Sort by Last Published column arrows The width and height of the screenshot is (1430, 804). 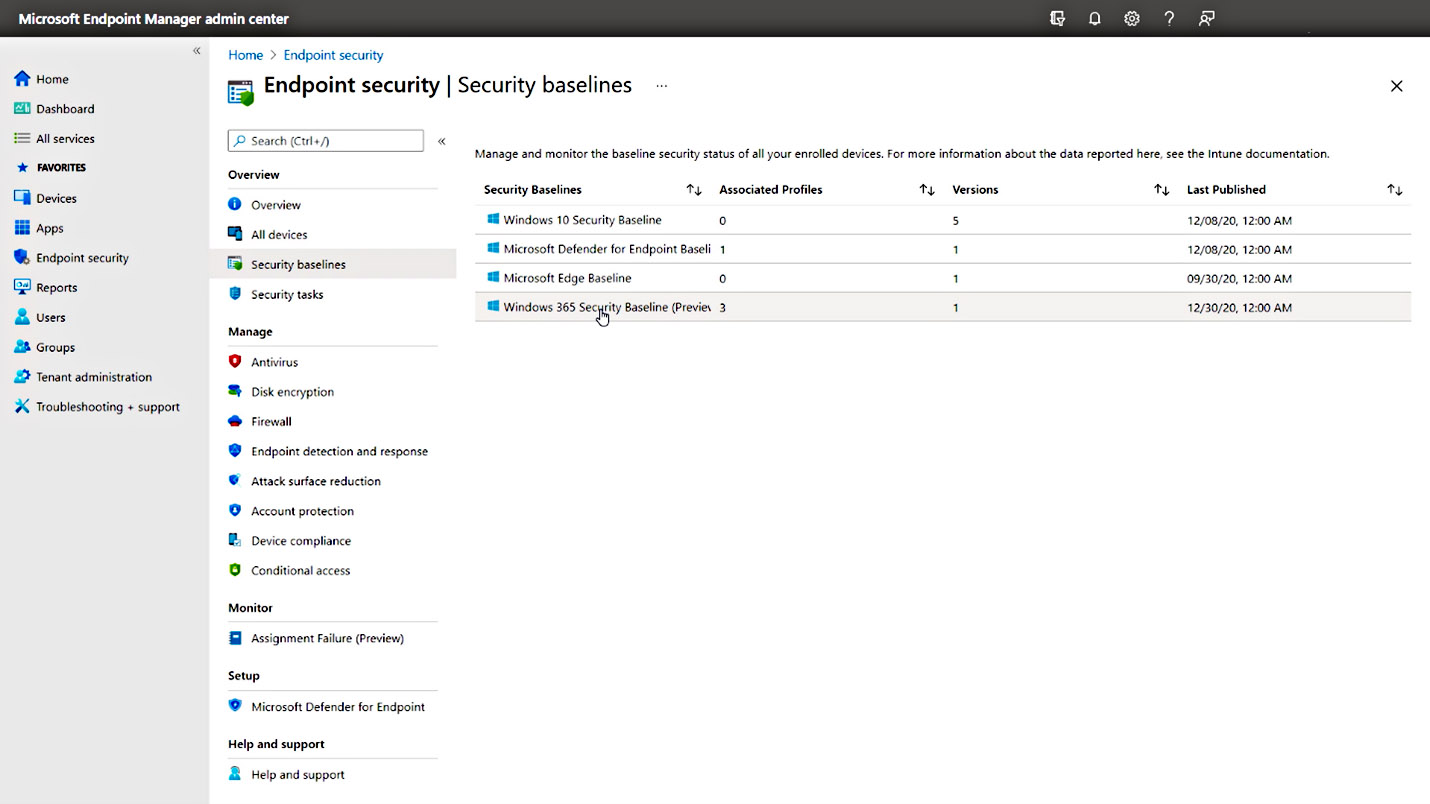click(1395, 190)
